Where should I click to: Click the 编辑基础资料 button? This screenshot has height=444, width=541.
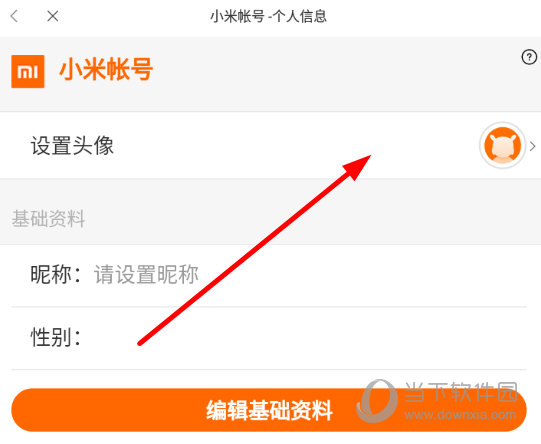pos(269,410)
